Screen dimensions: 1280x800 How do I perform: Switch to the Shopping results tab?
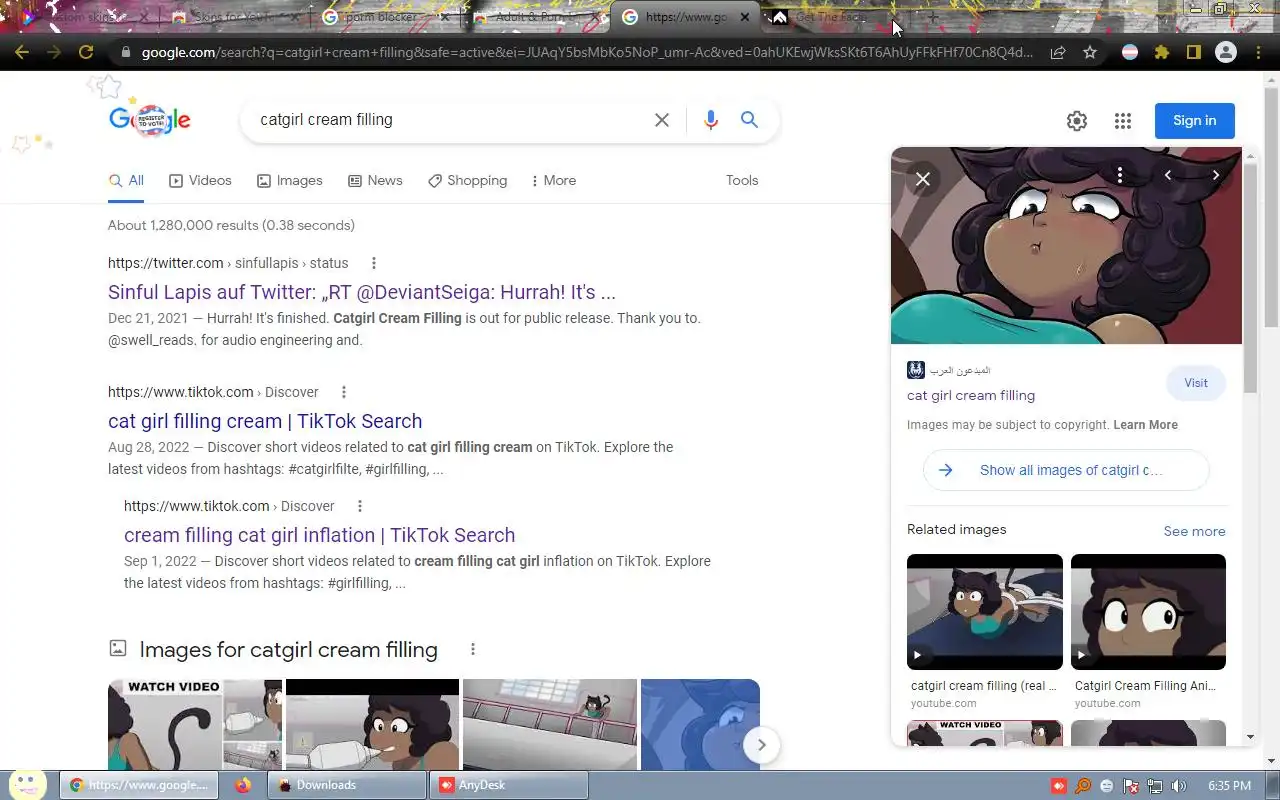click(x=467, y=181)
